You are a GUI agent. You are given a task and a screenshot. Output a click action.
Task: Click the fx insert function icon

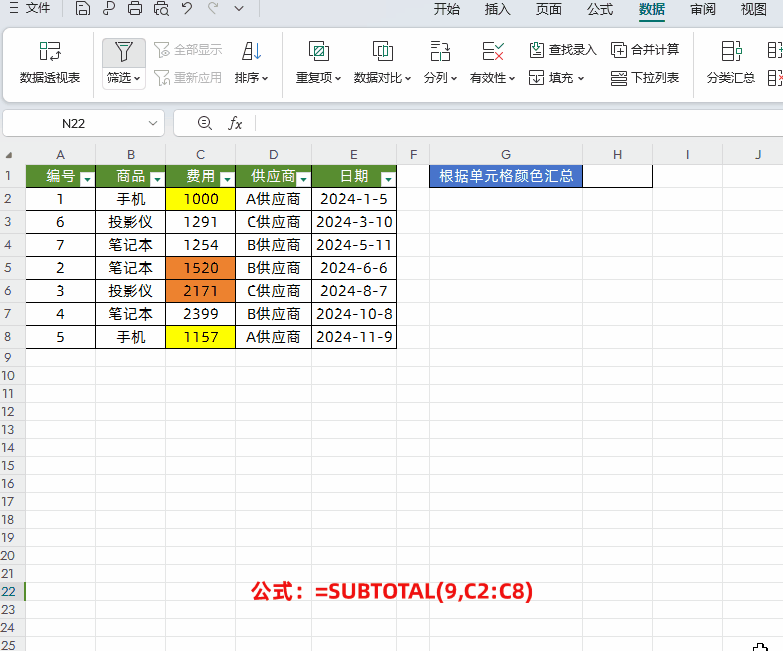tap(235, 123)
